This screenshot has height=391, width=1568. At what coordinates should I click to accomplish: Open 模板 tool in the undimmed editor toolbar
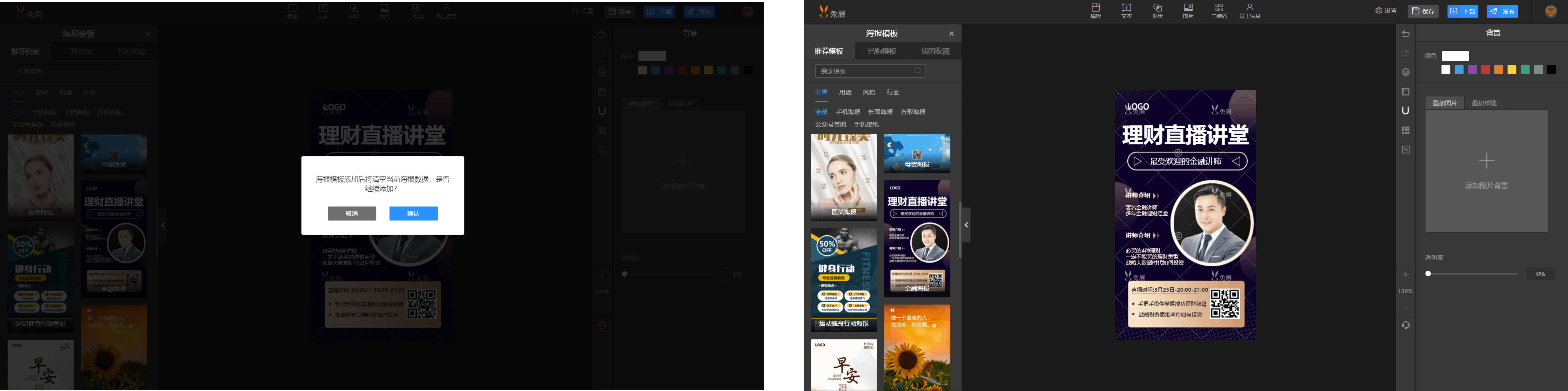tap(1096, 11)
